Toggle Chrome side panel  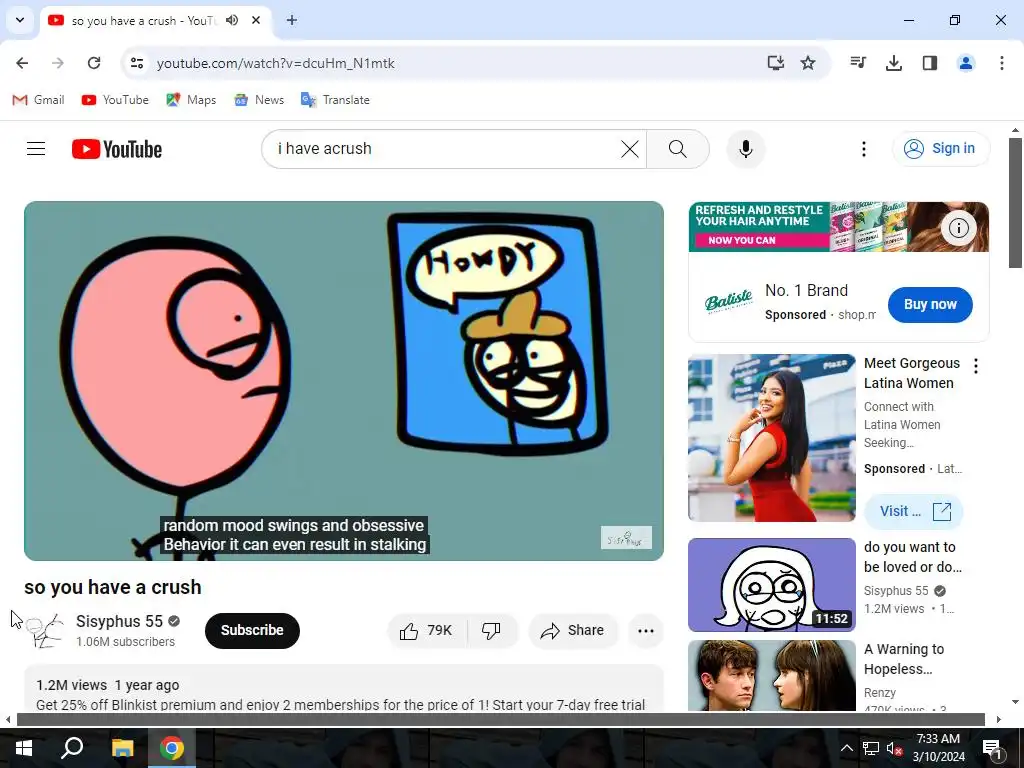[x=930, y=63]
